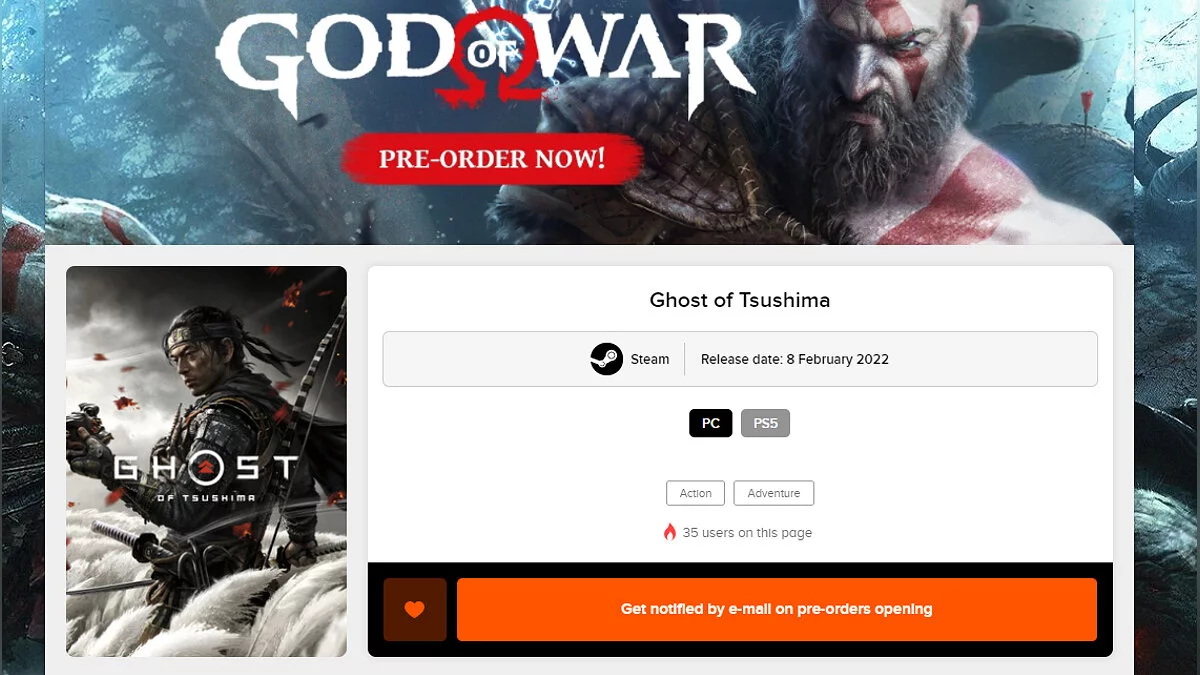Click the samurai's sword on the cover

click(150, 545)
